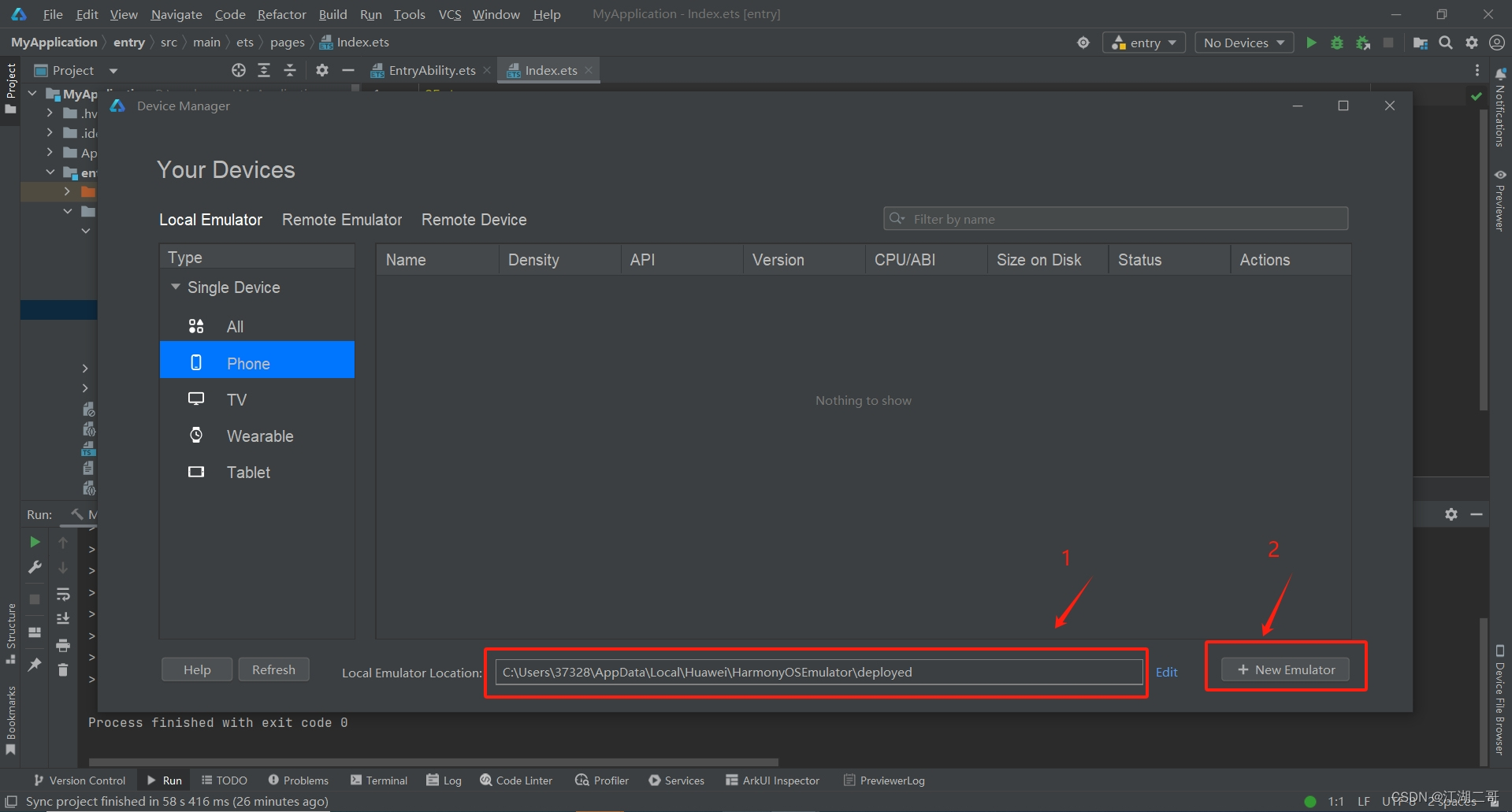Open the Previewer side panel
1512x812 pixels.
pos(1500,200)
